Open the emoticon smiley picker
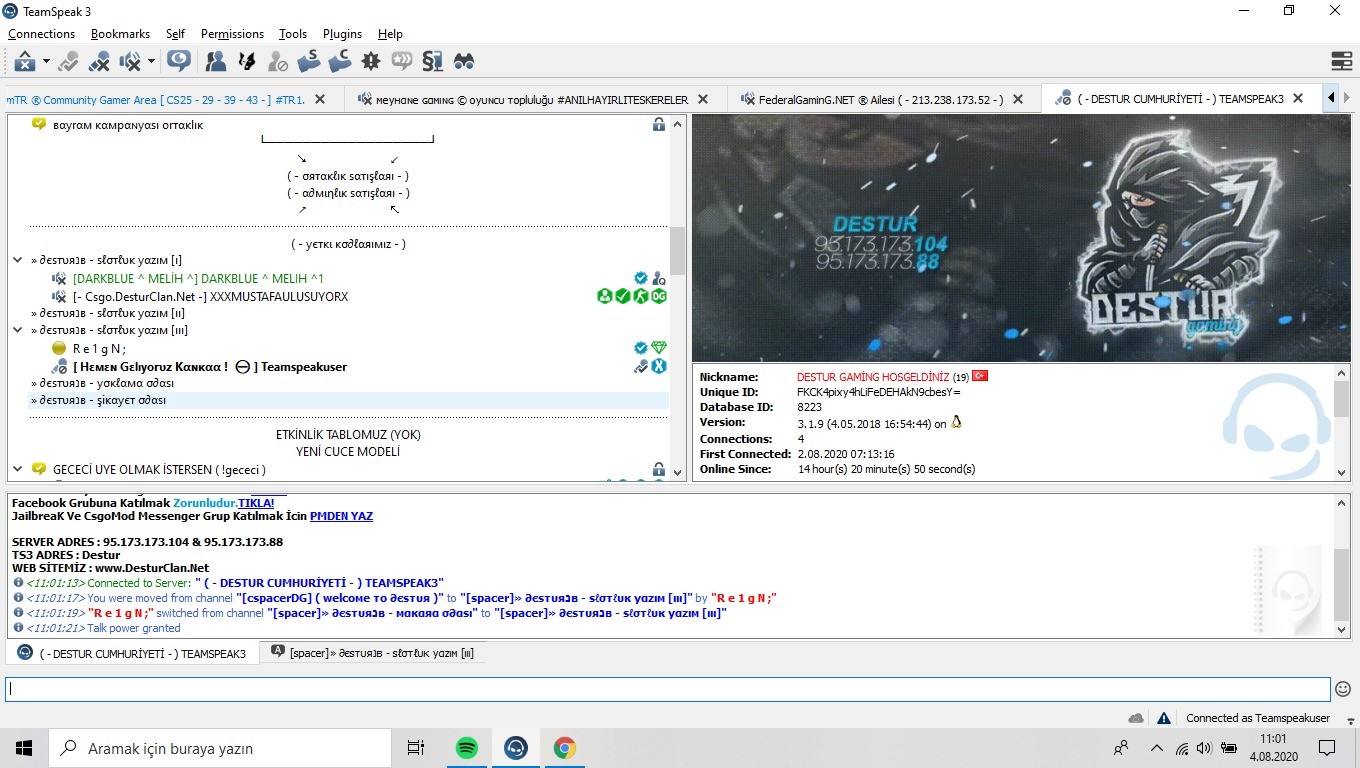Image resolution: width=1360 pixels, height=768 pixels. [x=1343, y=689]
